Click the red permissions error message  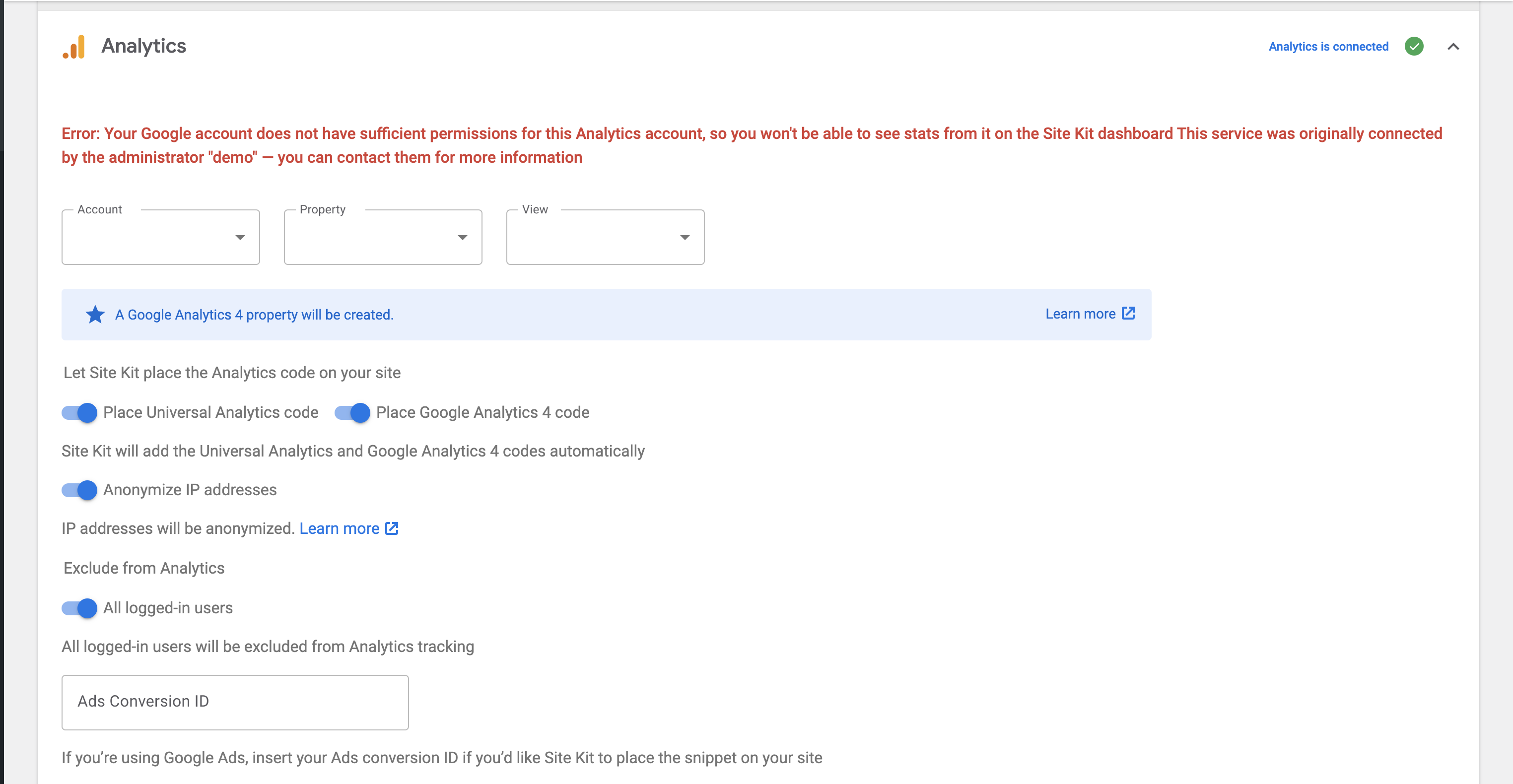point(752,145)
